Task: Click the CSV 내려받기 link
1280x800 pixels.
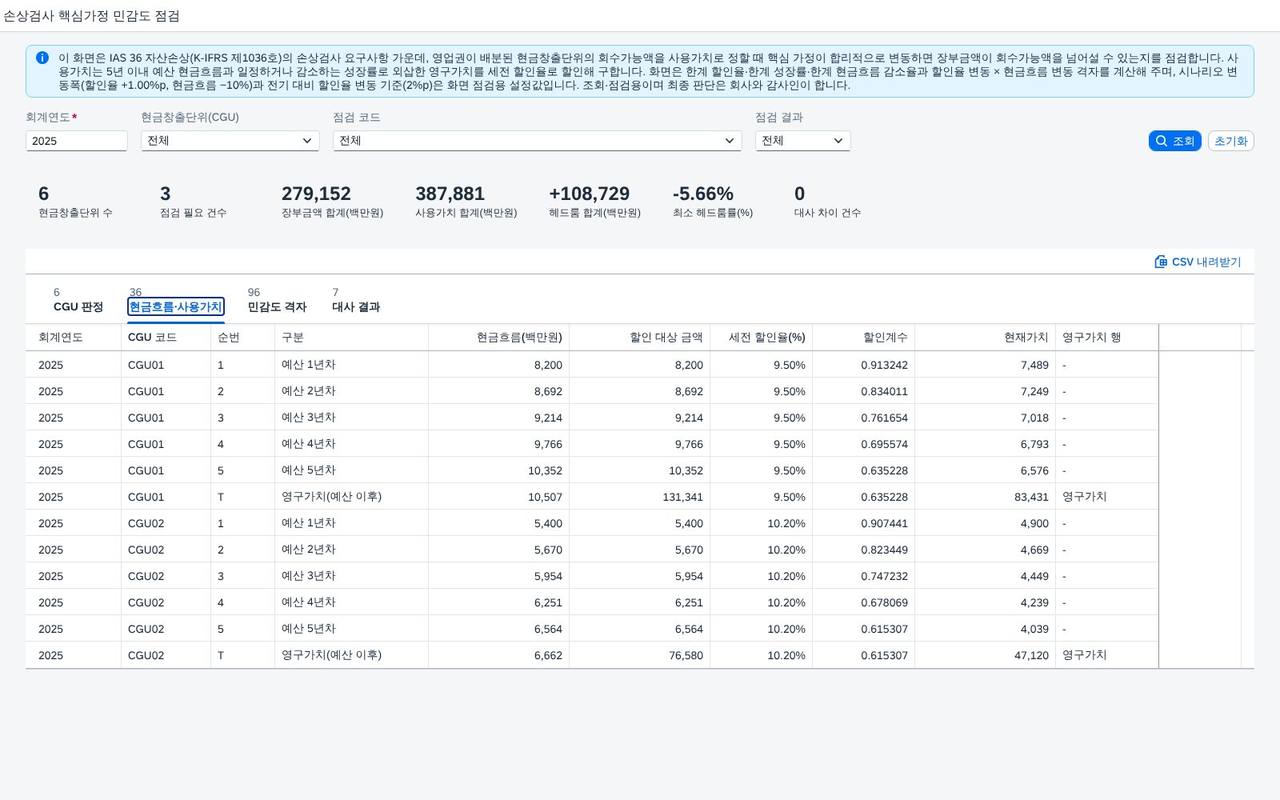Action: coord(1198,262)
